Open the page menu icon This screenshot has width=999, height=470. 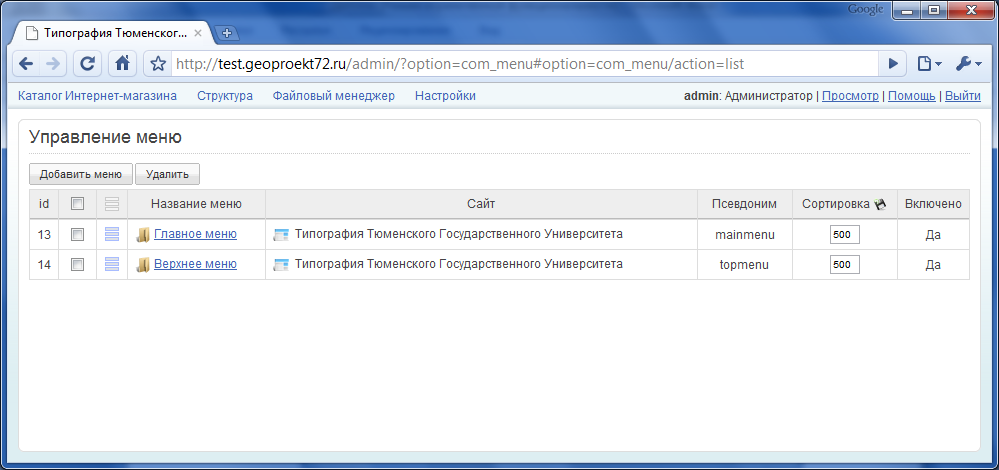point(930,63)
